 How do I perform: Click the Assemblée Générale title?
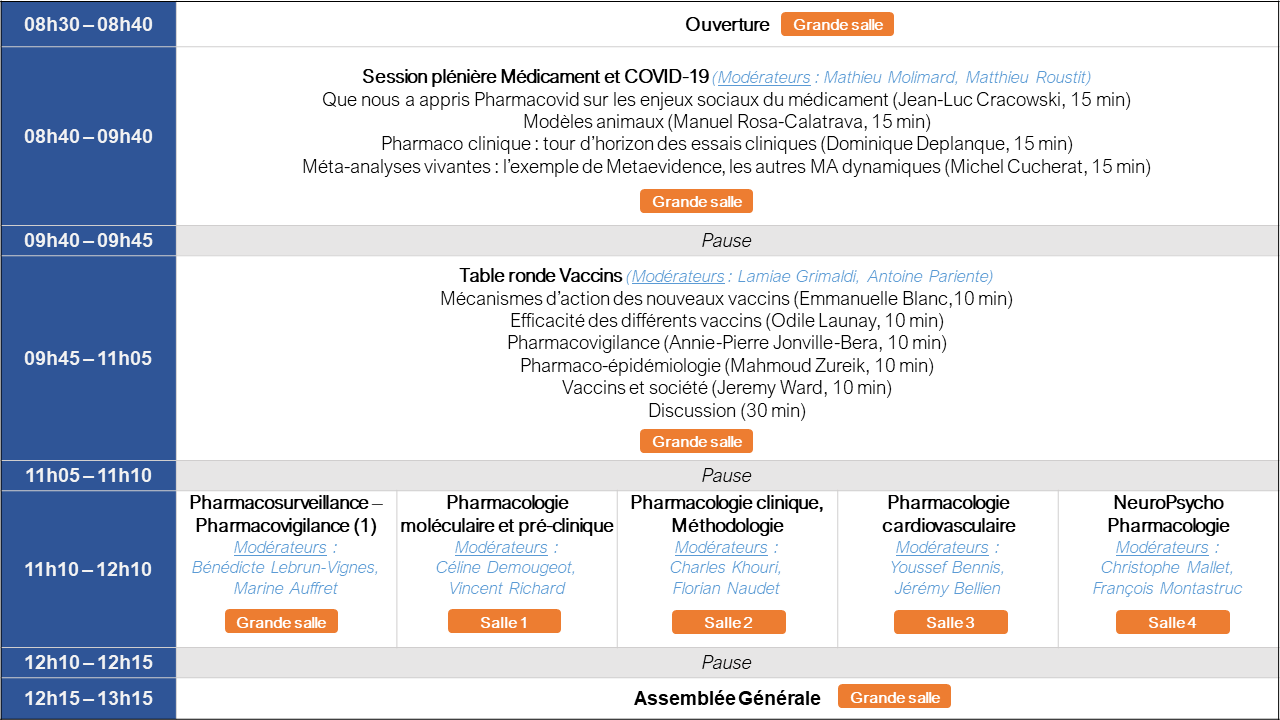click(727, 698)
